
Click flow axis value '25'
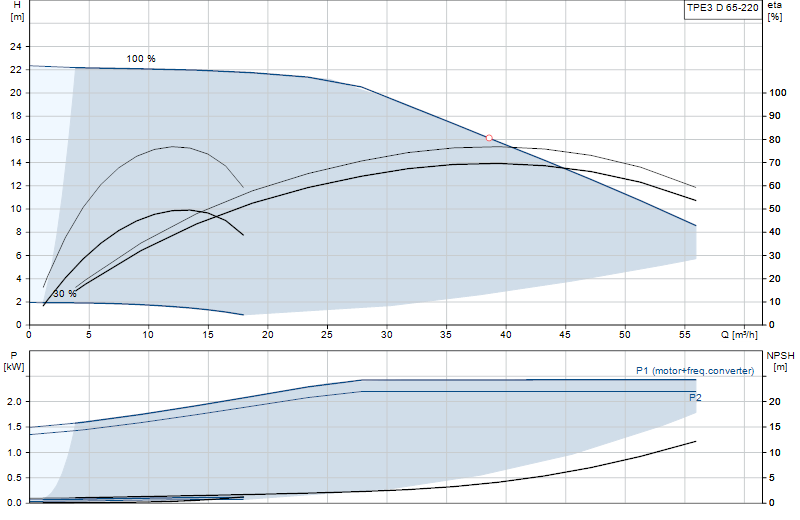point(327,335)
